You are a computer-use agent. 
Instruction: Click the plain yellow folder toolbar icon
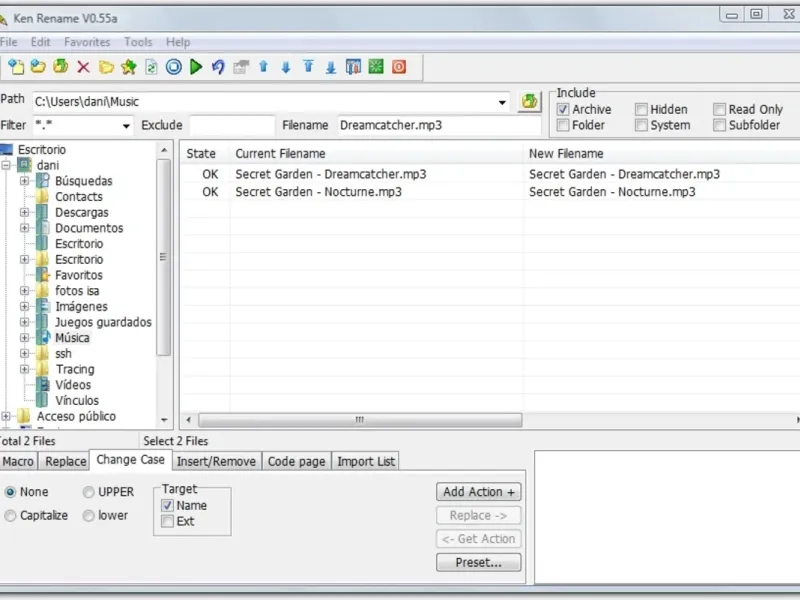tap(106, 67)
